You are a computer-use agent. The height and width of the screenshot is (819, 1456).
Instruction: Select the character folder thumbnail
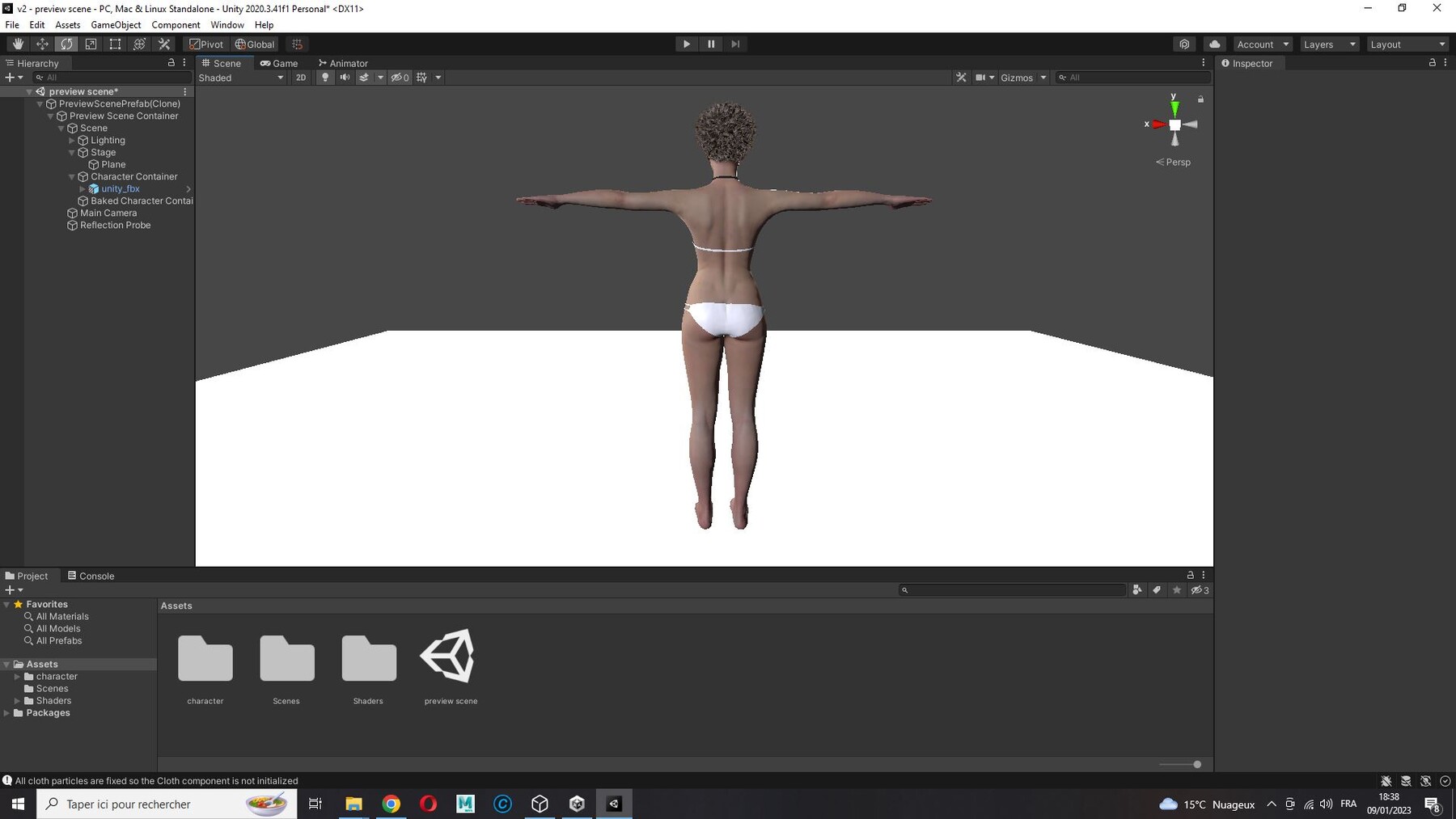pyautogui.click(x=205, y=658)
